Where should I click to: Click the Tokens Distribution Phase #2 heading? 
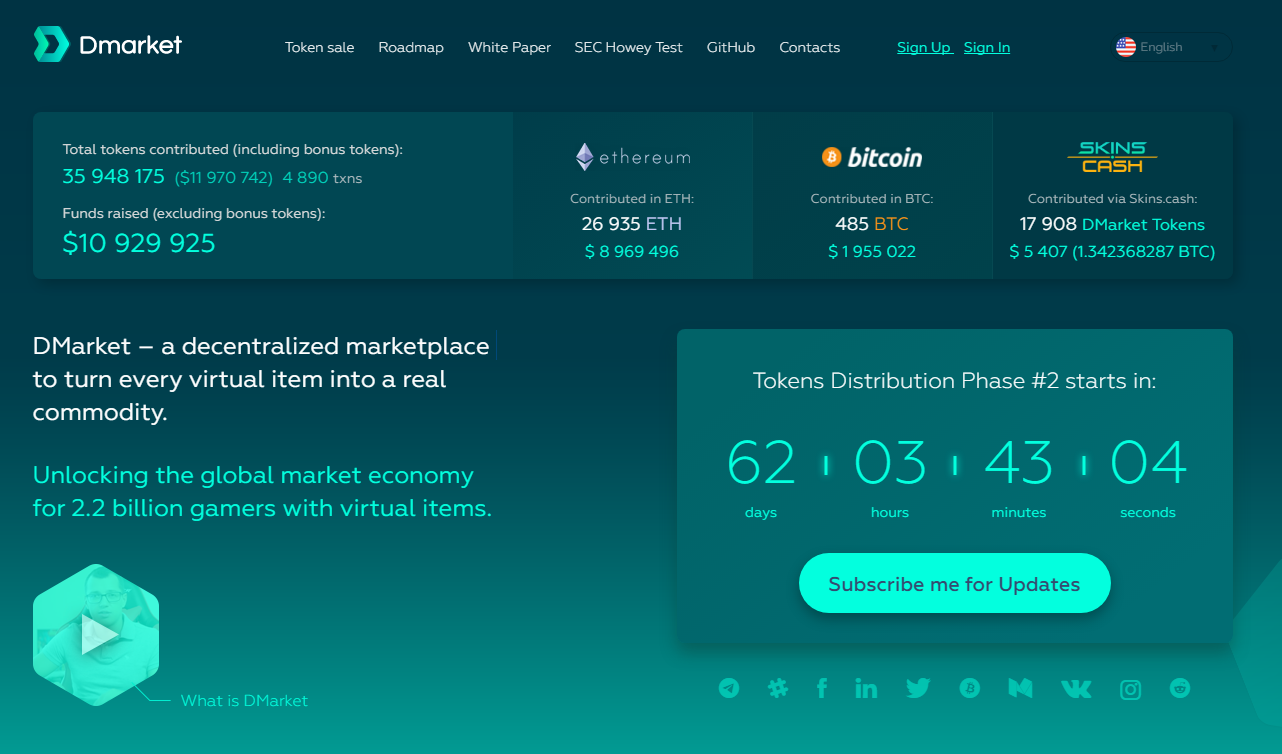(954, 381)
